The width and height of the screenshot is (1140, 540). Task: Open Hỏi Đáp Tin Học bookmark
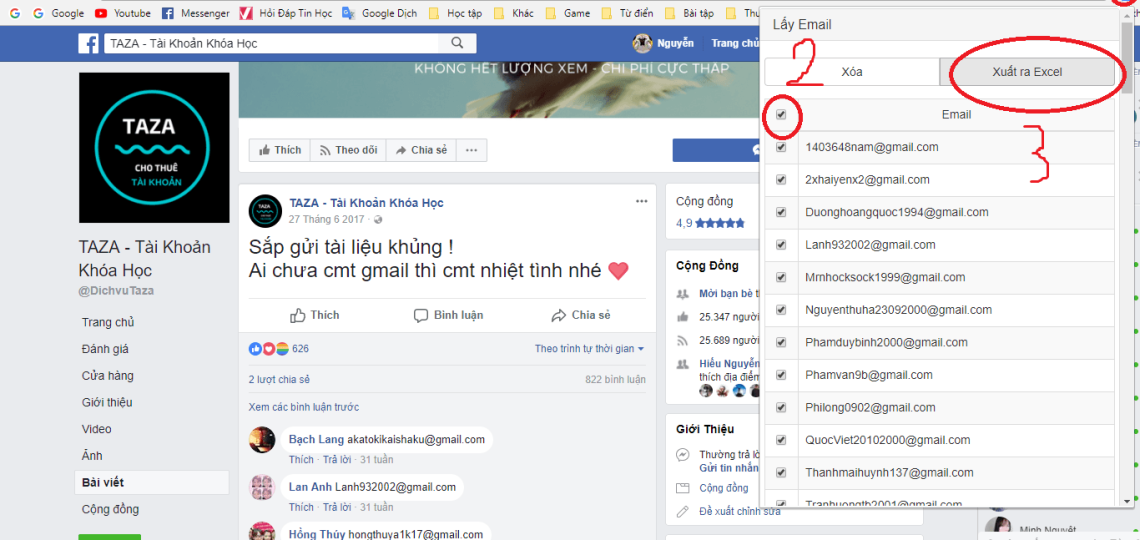coord(286,13)
